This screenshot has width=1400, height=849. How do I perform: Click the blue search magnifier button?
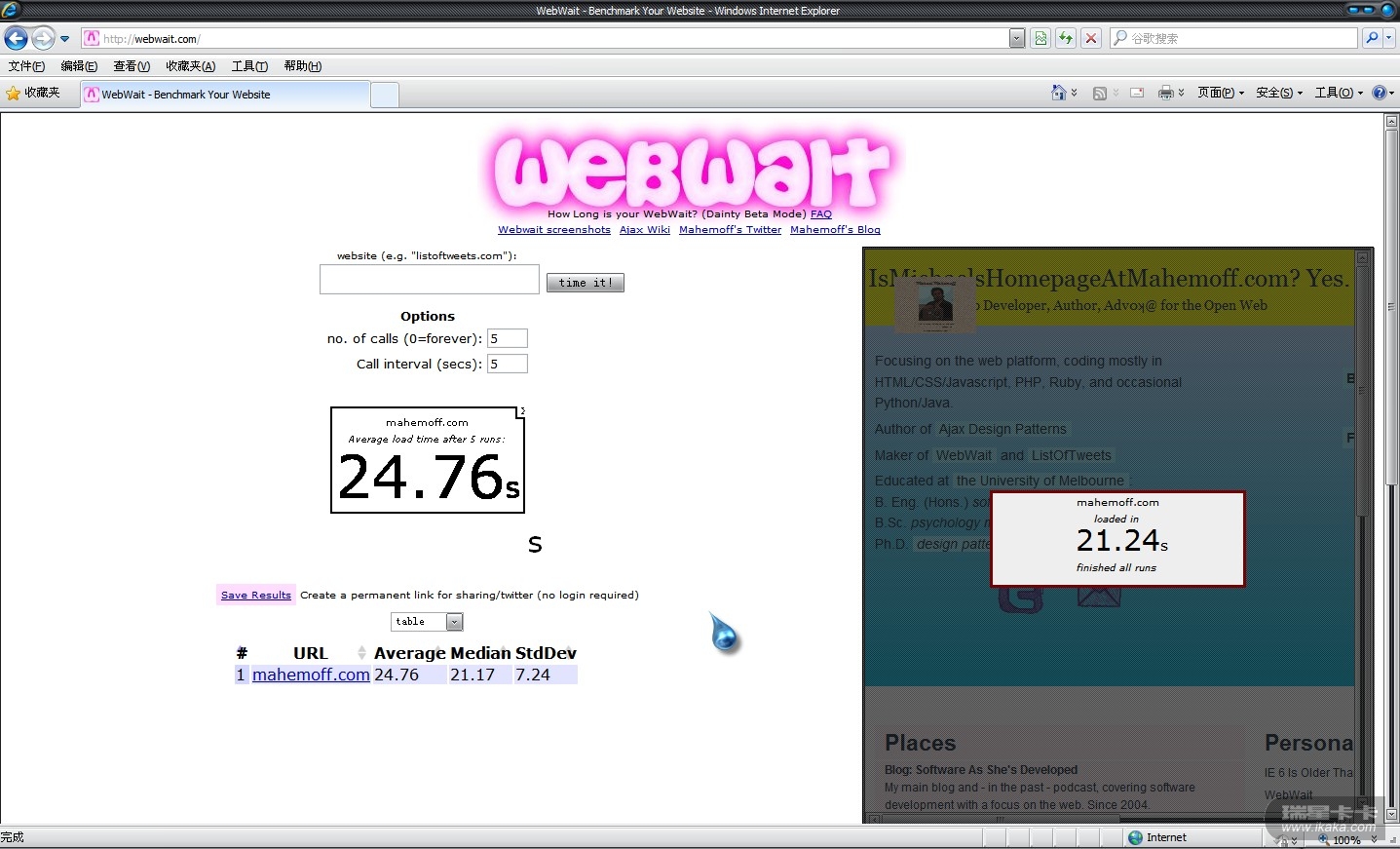coord(1372,38)
